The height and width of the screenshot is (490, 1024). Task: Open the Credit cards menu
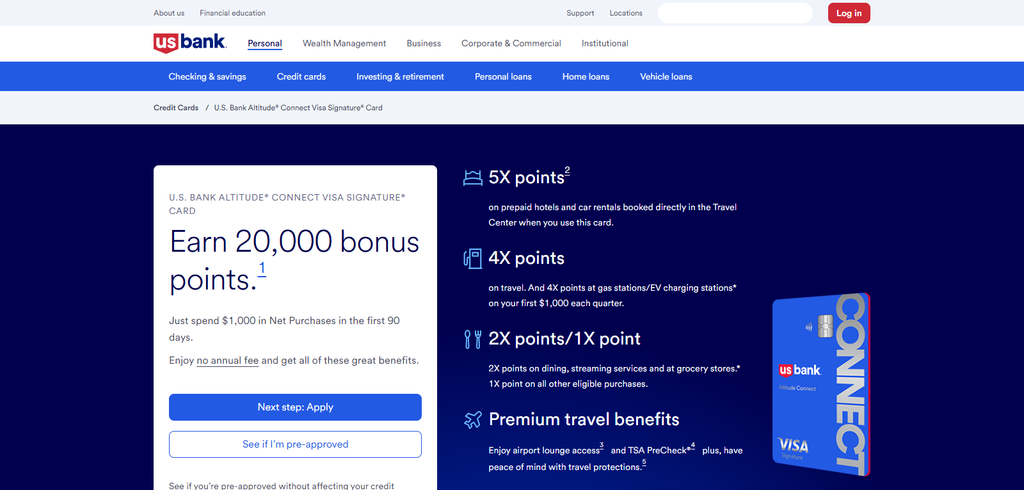pos(301,76)
